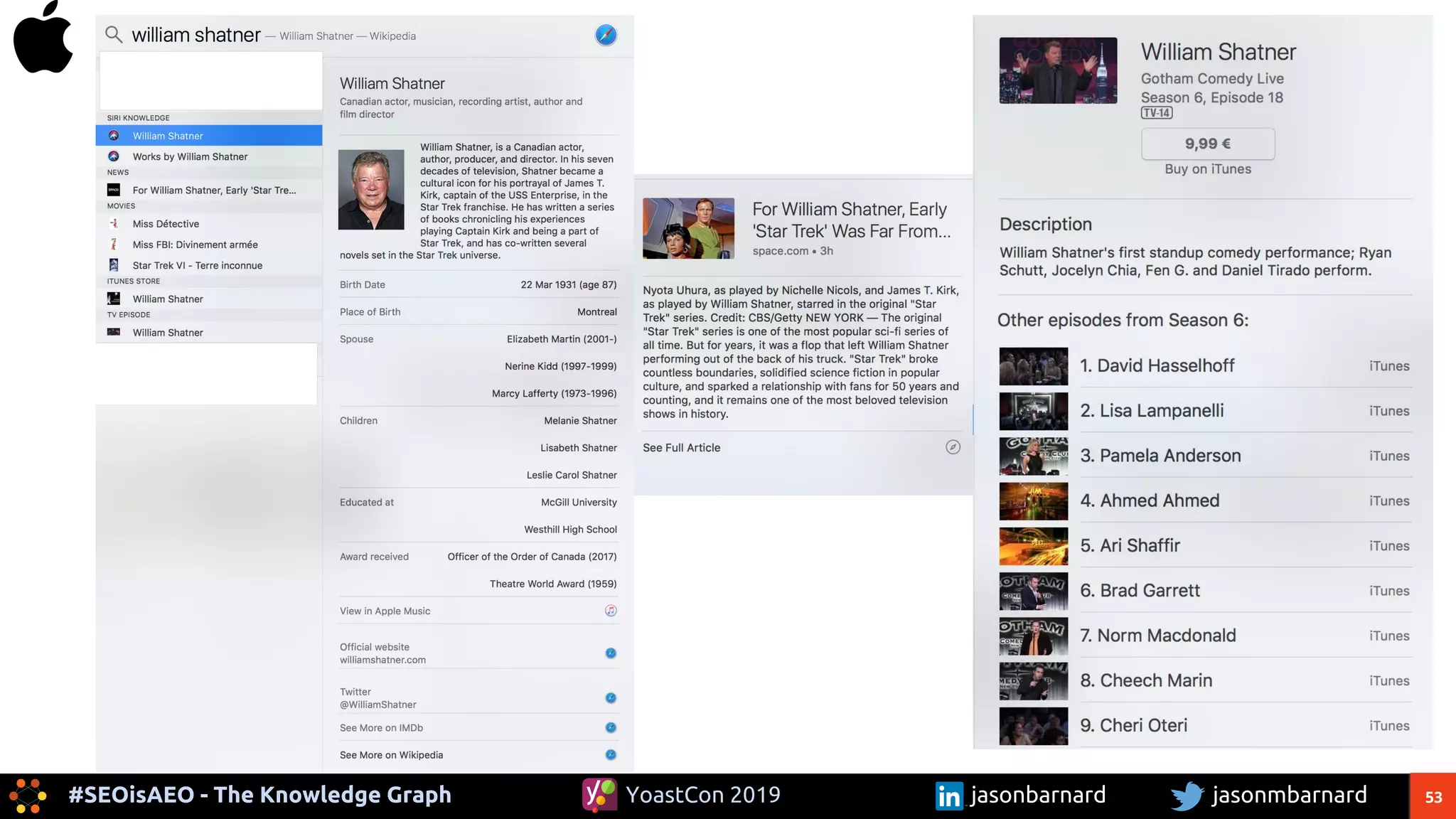Open episode 2. Lisa Lampanelli
Viewport: 1456px width, 819px height.
tap(1205, 410)
